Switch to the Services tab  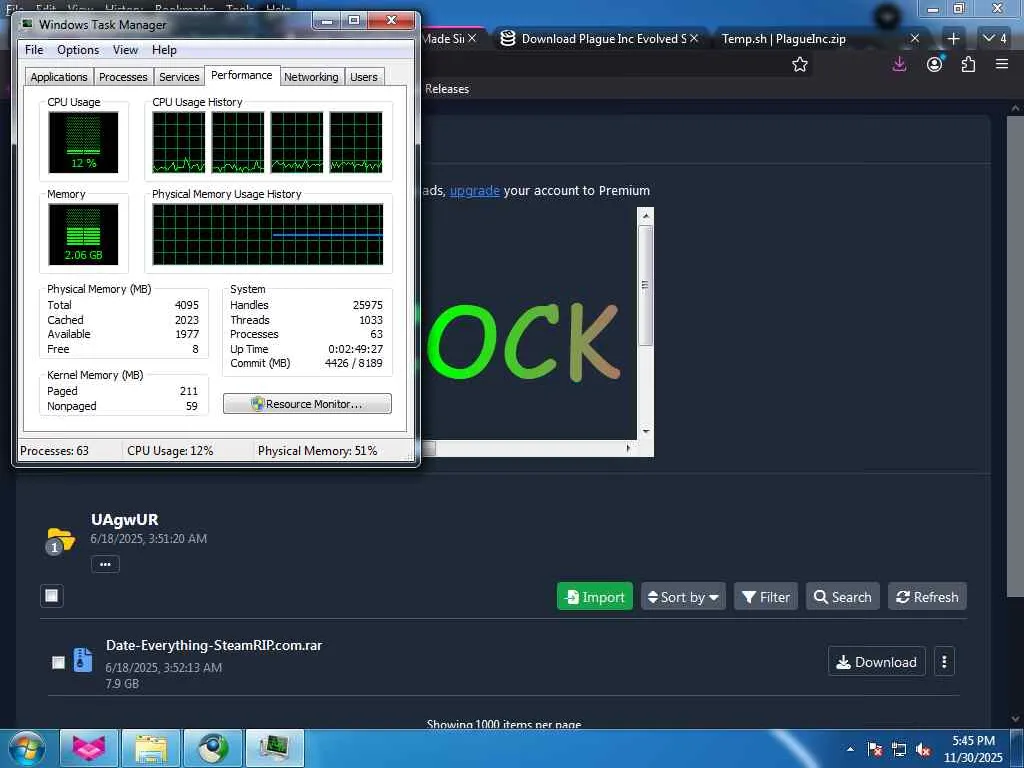tap(179, 77)
